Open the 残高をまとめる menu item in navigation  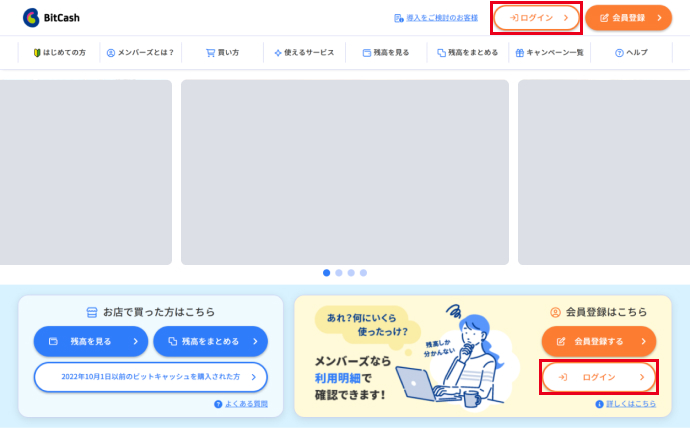click(468, 52)
